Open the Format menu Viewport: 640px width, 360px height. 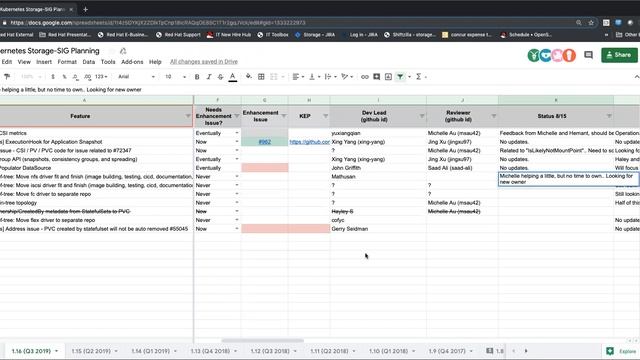tap(67, 62)
